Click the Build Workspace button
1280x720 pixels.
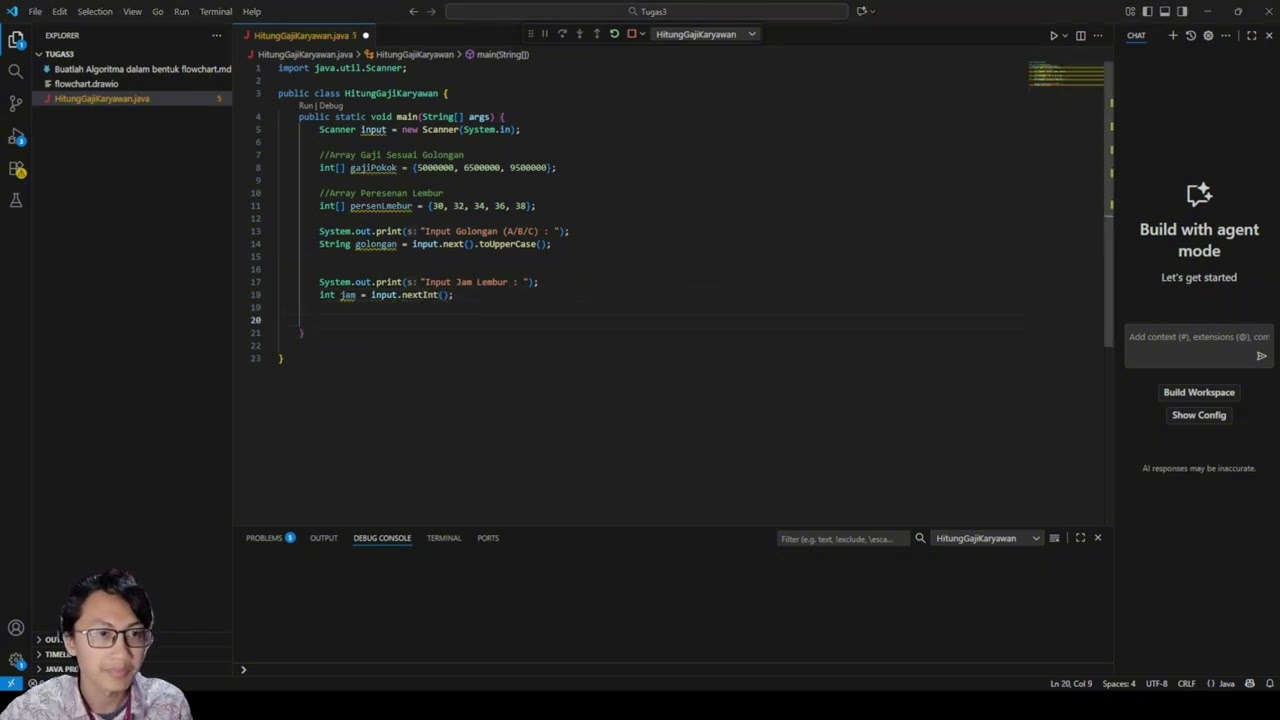click(x=1199, y=392)
